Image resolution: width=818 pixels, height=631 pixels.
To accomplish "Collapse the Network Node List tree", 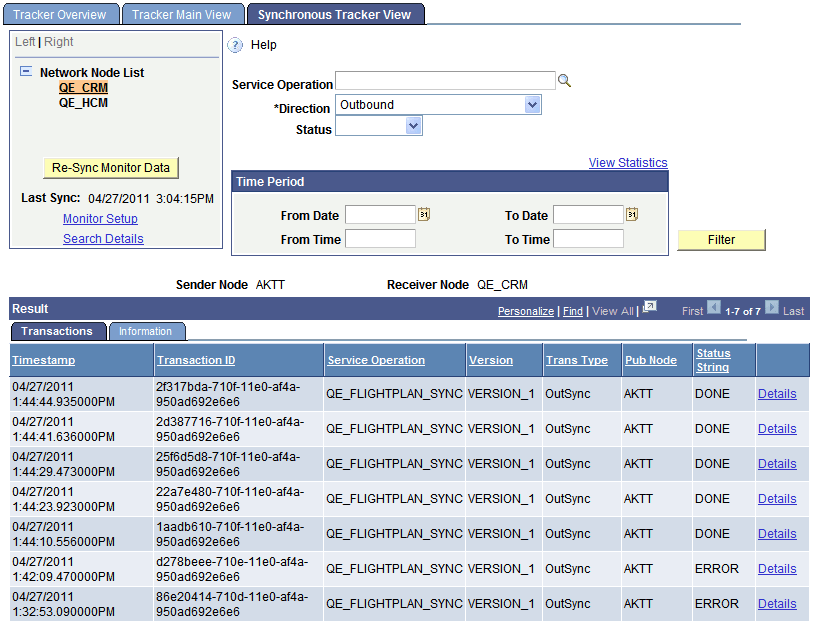I will coord(27,72).
